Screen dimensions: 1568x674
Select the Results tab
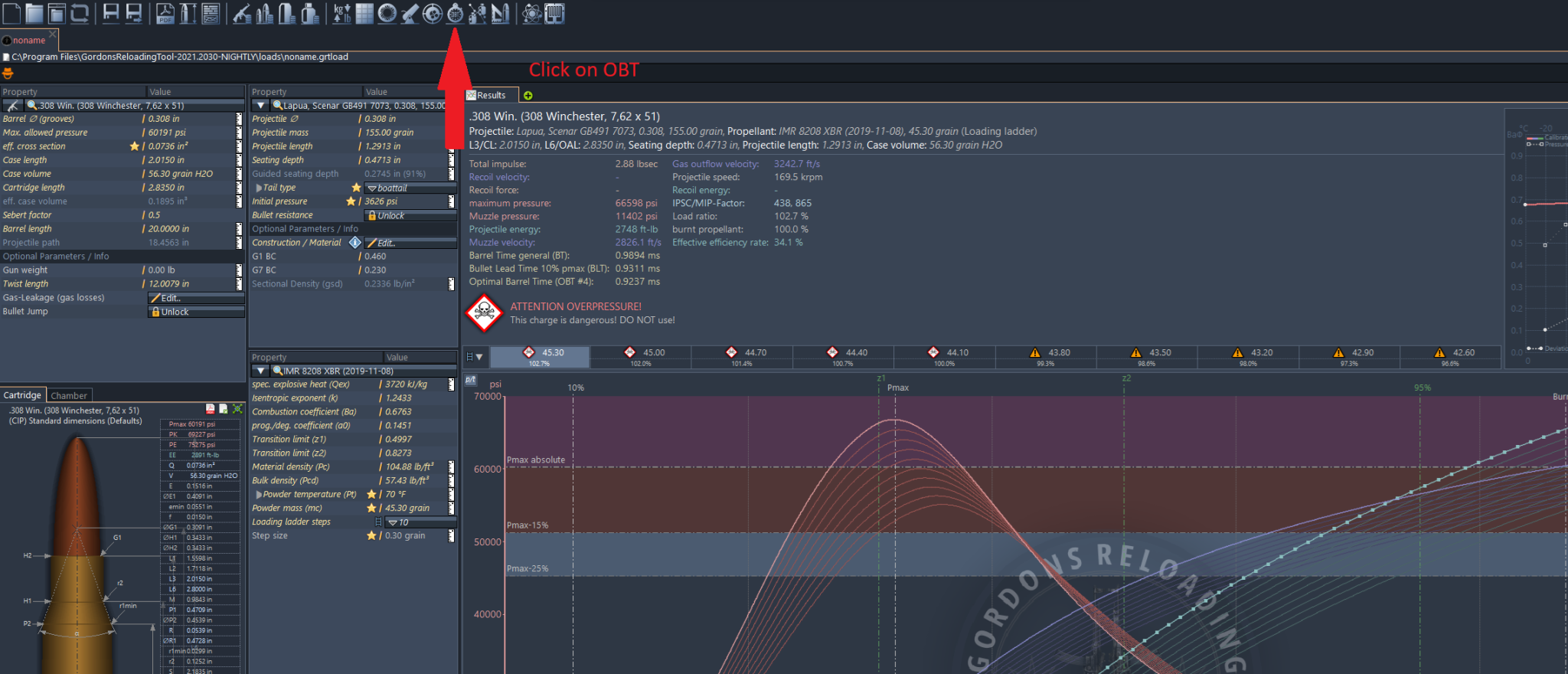point(491,96)
